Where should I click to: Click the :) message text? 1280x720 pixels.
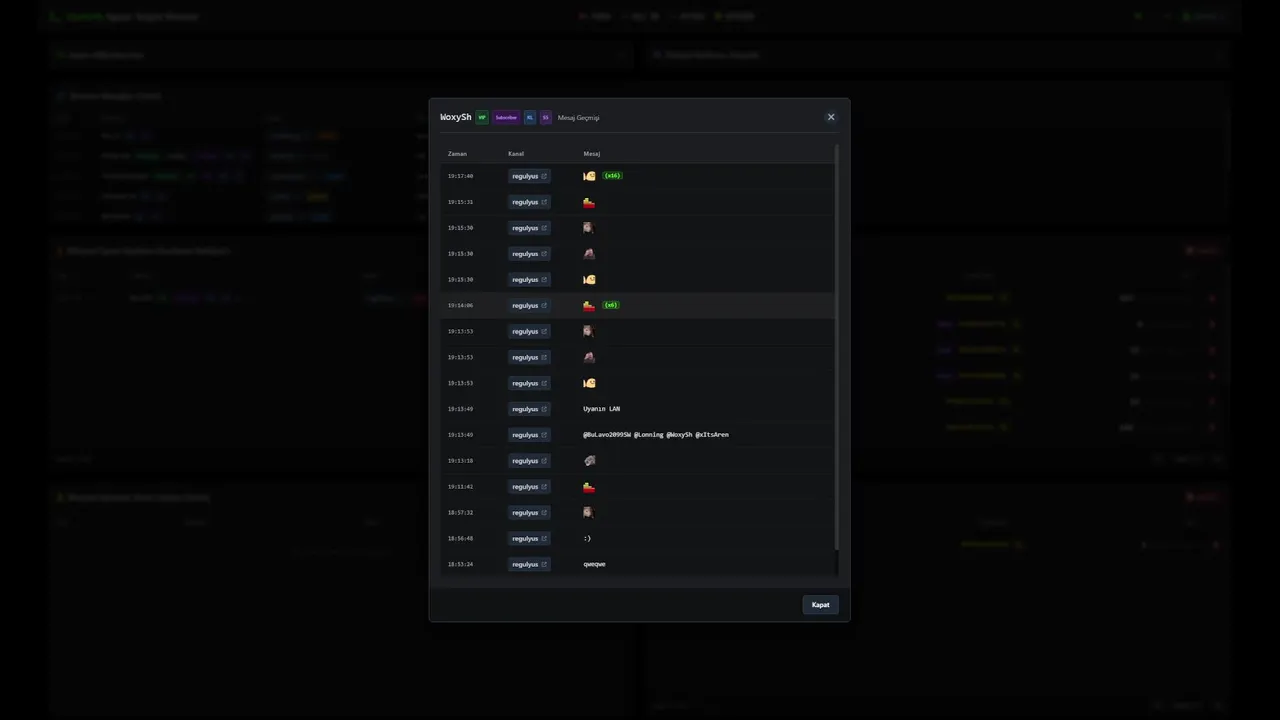[587, 538]
